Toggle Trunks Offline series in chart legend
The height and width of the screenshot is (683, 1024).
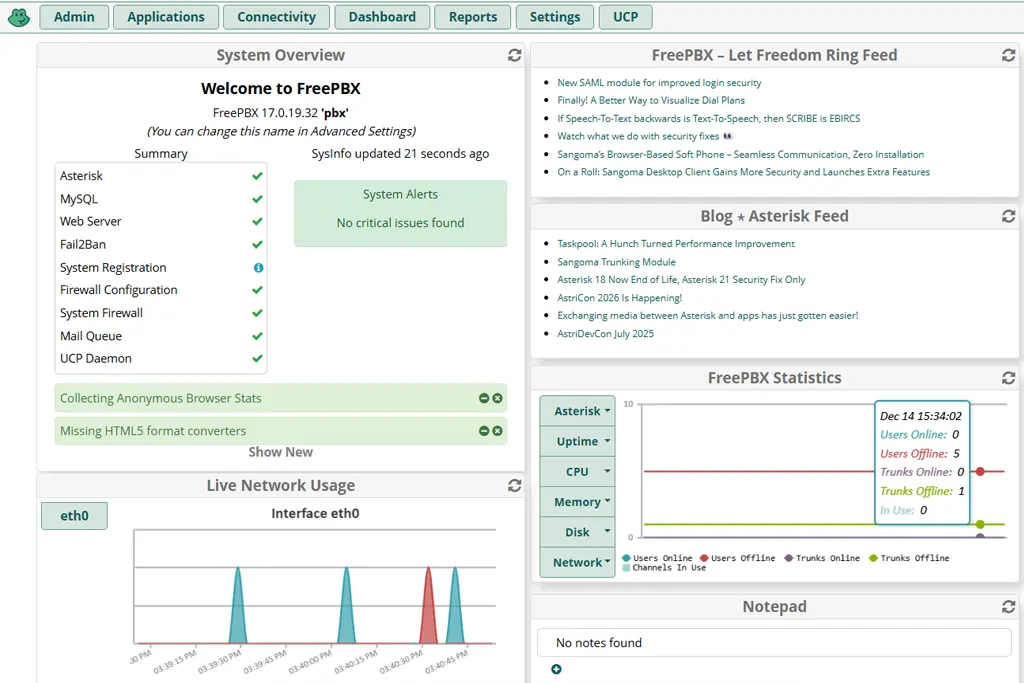910,558
